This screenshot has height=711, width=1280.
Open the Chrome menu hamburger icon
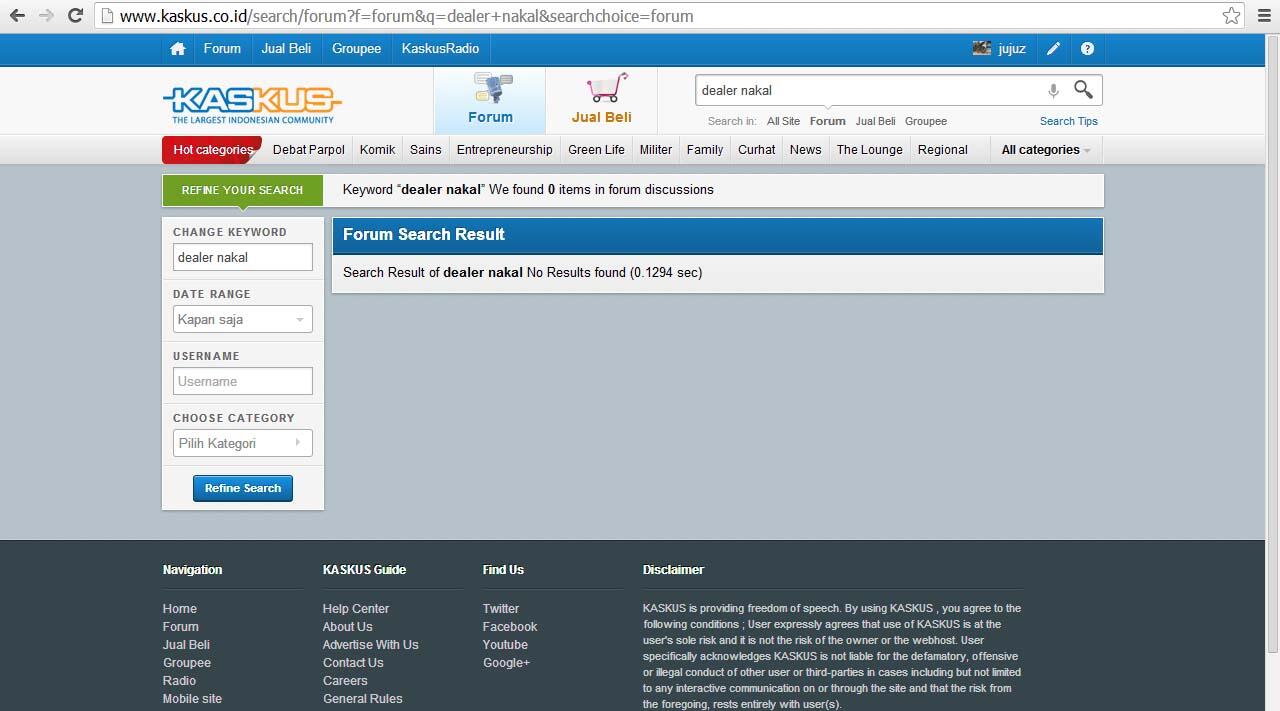(x=1264, y=15)
